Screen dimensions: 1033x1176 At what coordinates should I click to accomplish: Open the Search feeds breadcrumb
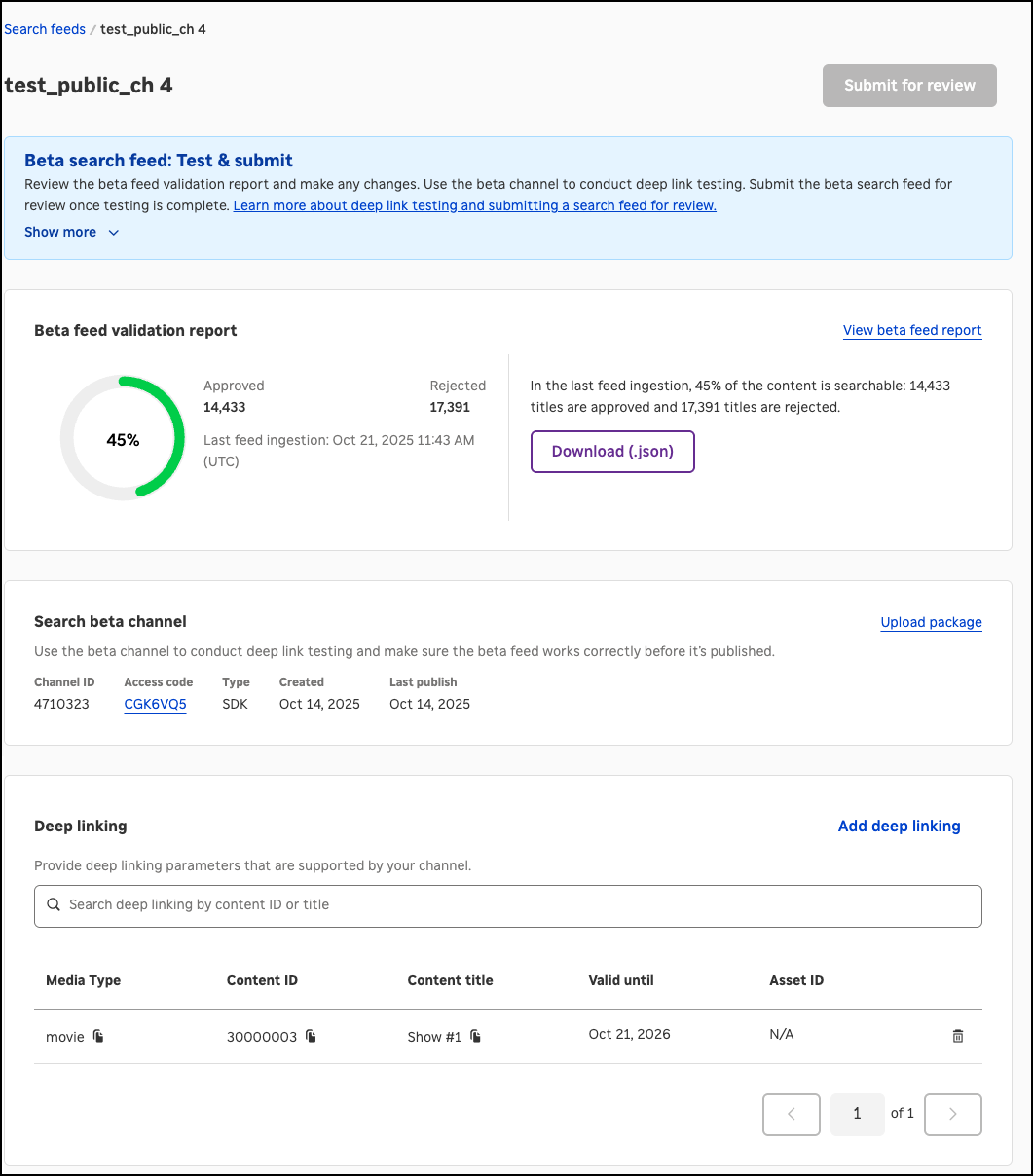pyautogui.click(x=45, y=29)
